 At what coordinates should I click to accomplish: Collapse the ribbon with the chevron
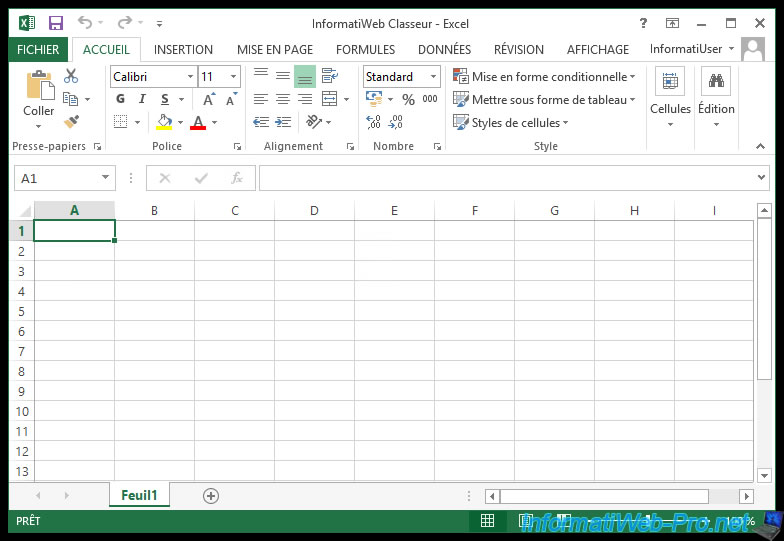pos(760,146)
